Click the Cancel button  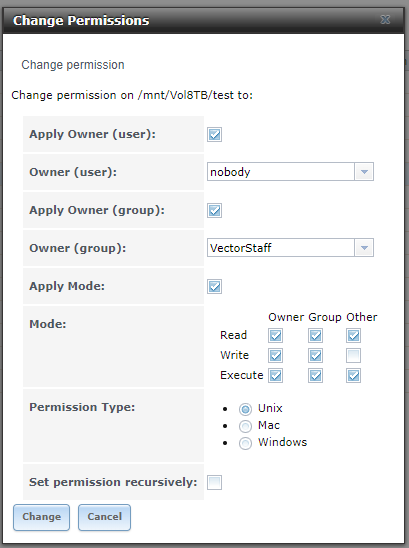pyautogui.click(x=105, y=517)
